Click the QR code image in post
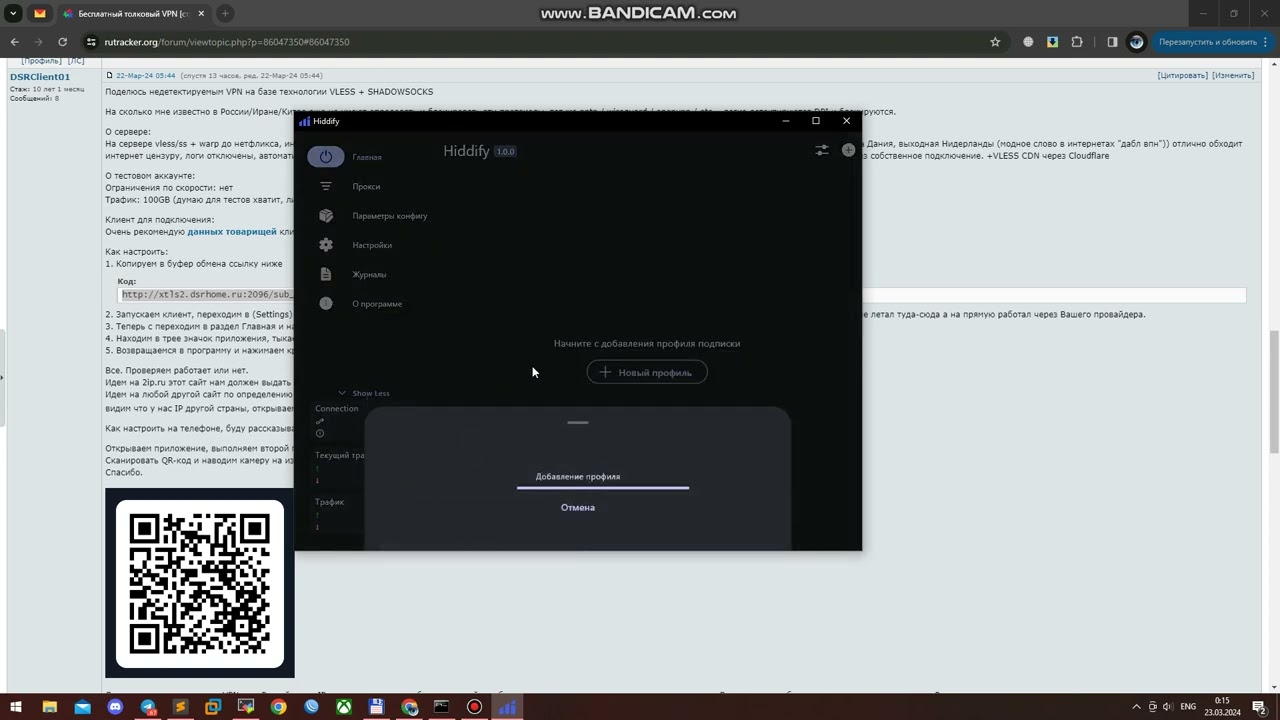Viewport: 1280px width, 720px height. point(200,584)
